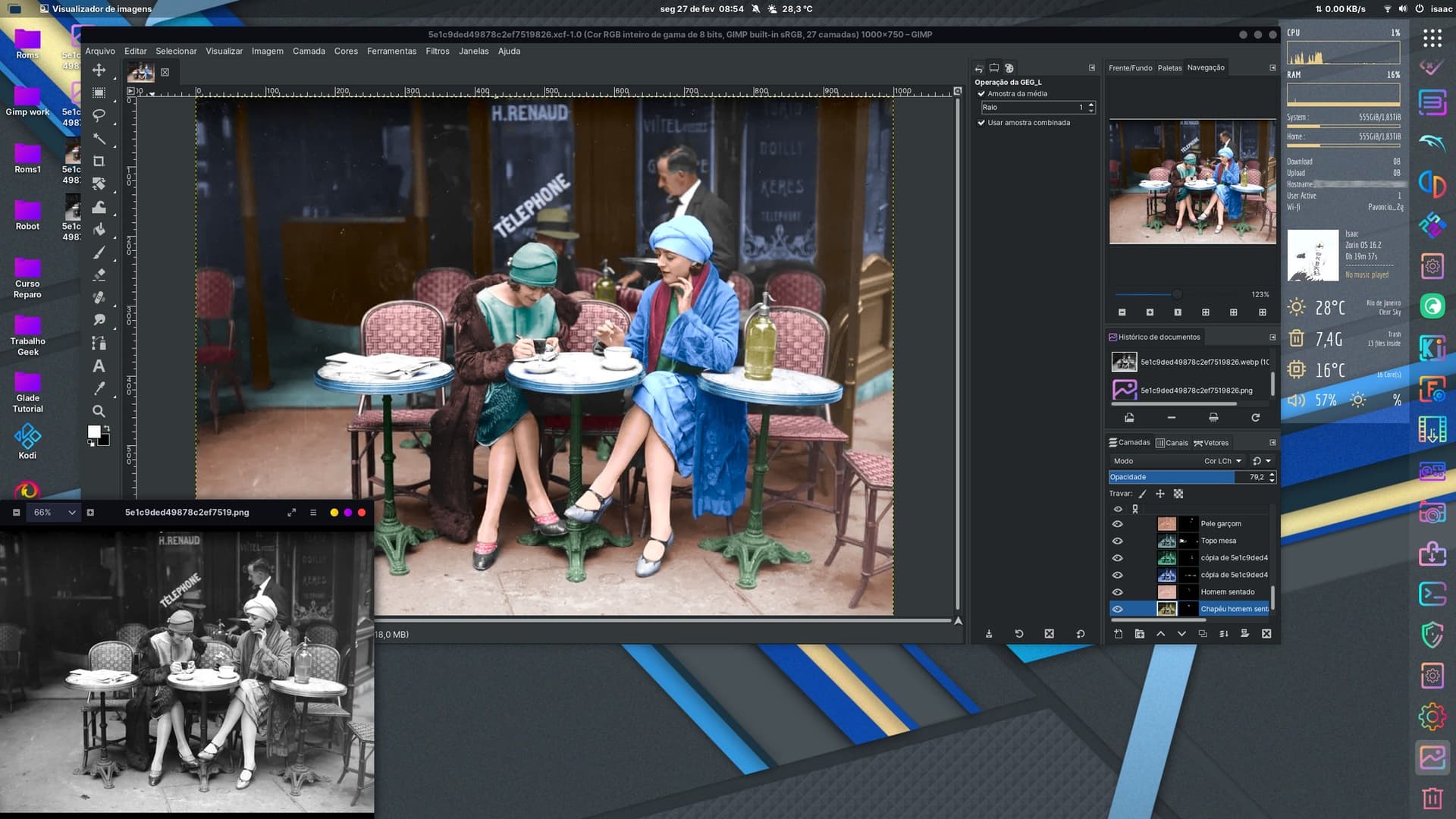
Task: Raise the selected layer one step
Action: [x=1160, y=634]
